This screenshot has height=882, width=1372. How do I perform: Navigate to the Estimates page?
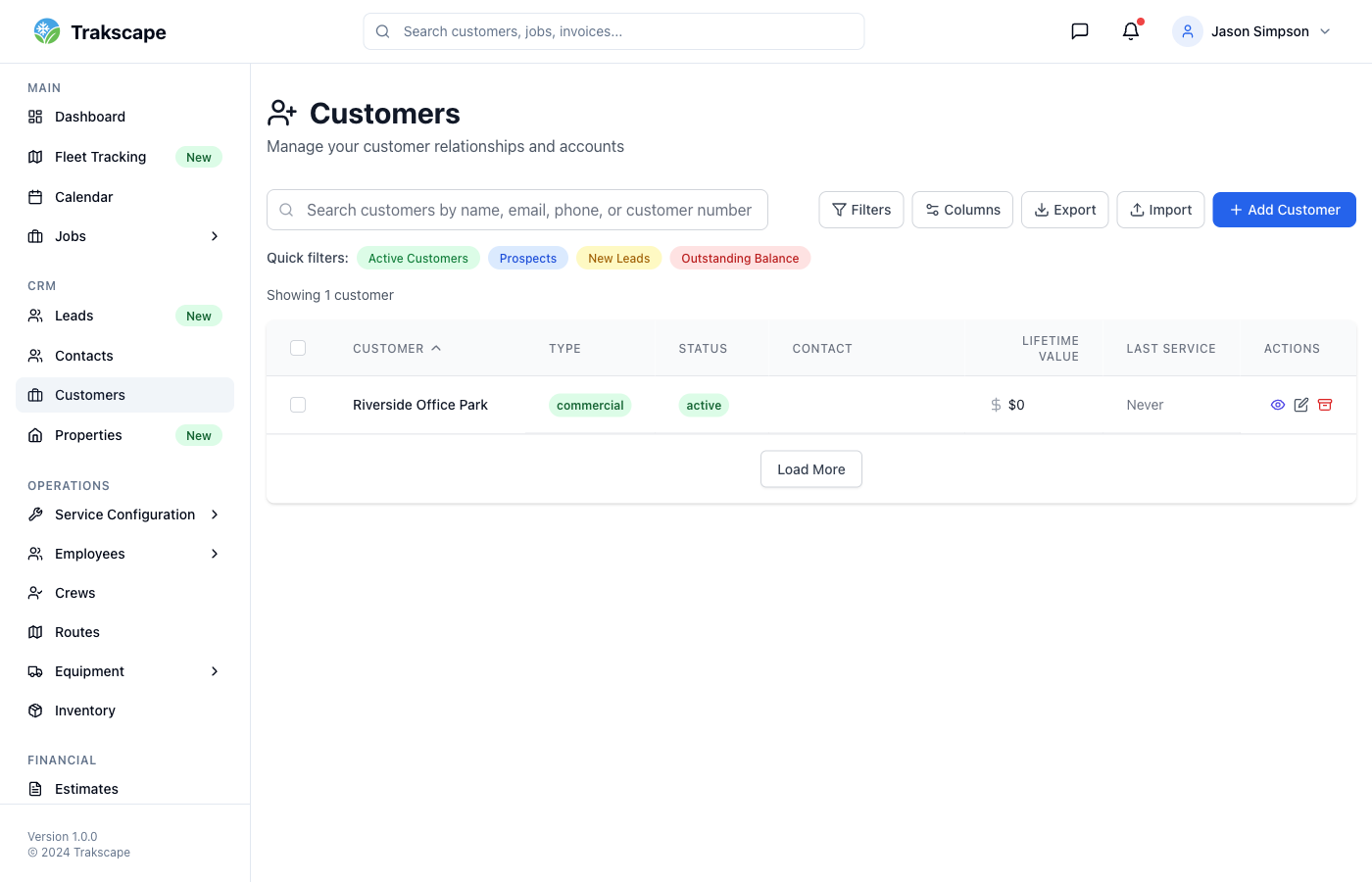[x=86, y=789]
